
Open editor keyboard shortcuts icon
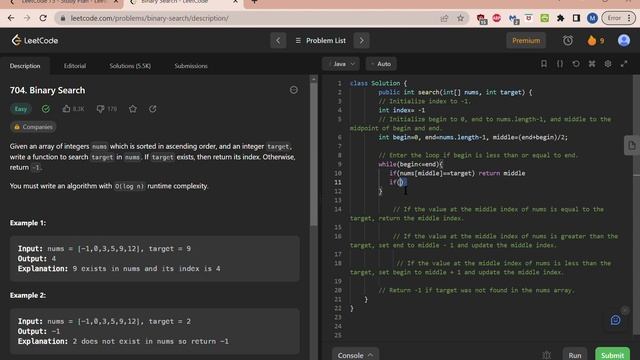(x=592, y=64)
